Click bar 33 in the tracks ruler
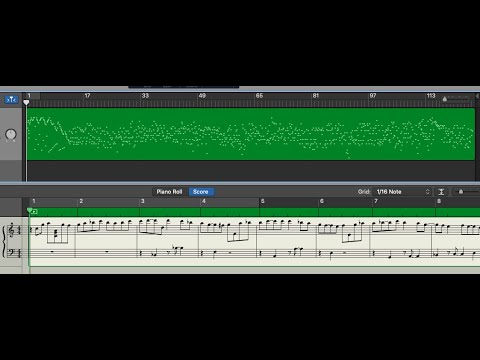 click(145, 96)
